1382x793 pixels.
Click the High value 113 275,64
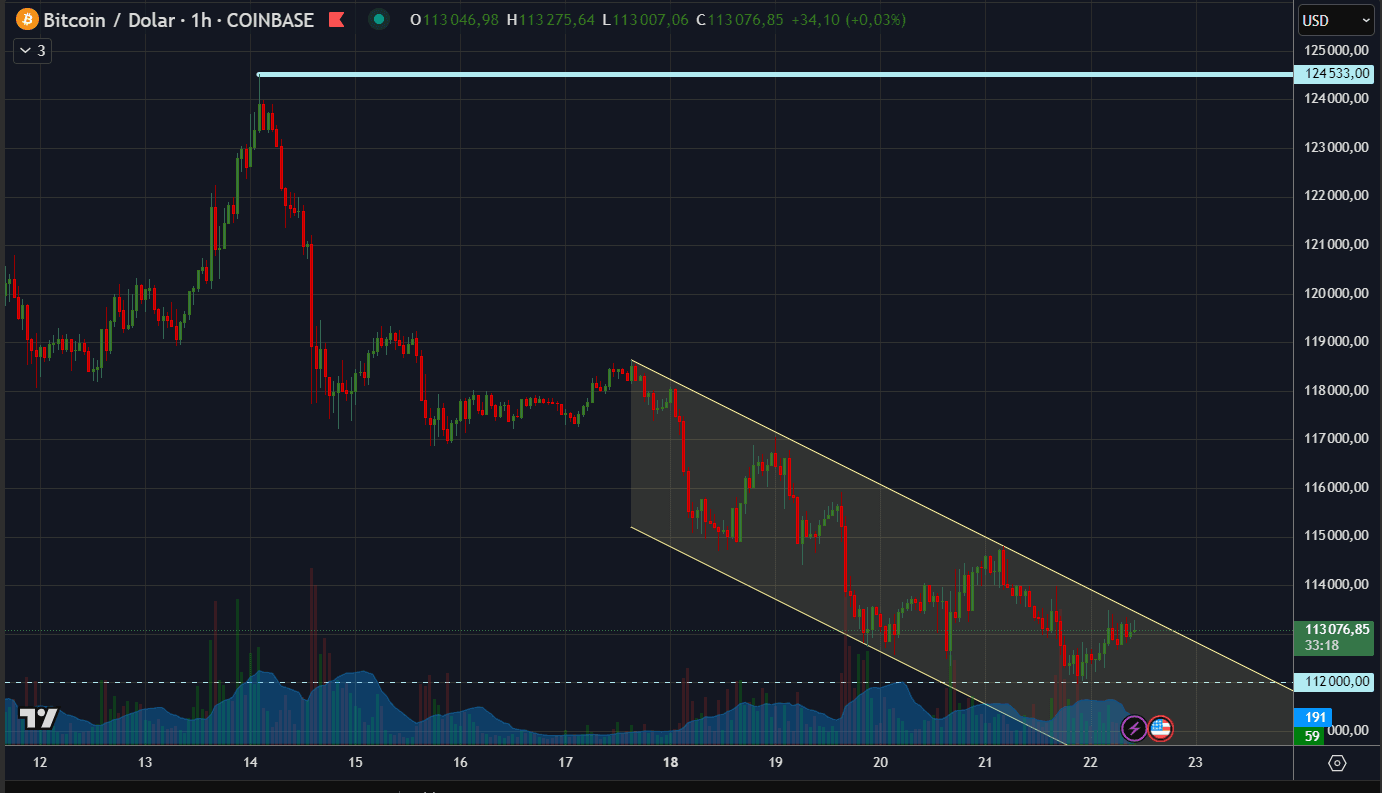(556, 20)
